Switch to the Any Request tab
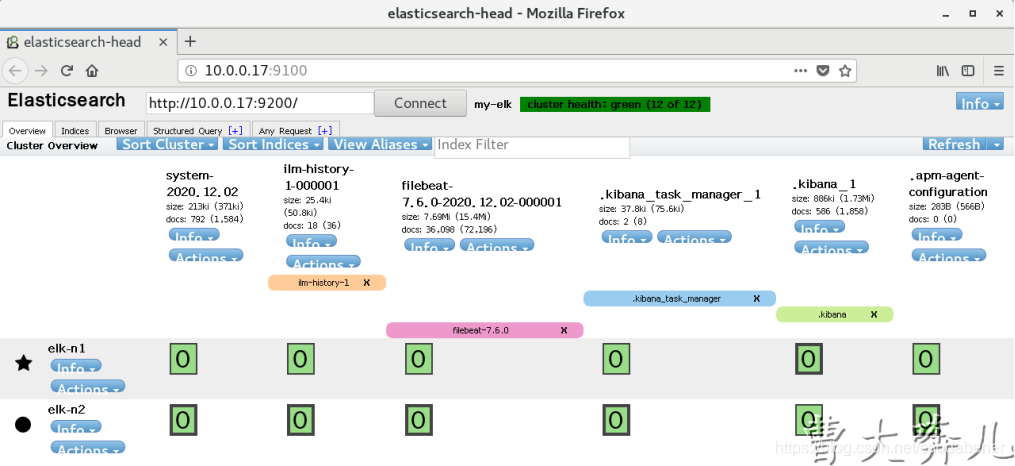 click(296, 130)
